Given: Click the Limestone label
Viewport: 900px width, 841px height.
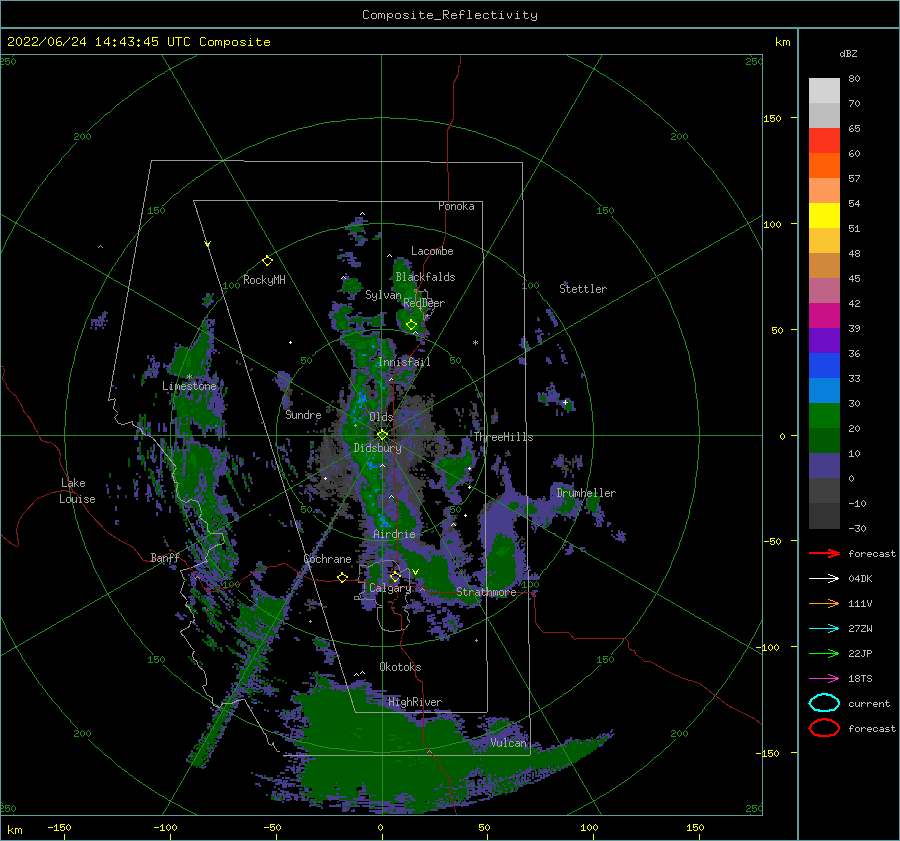Looking at the screenshot, I should [189, 386].
